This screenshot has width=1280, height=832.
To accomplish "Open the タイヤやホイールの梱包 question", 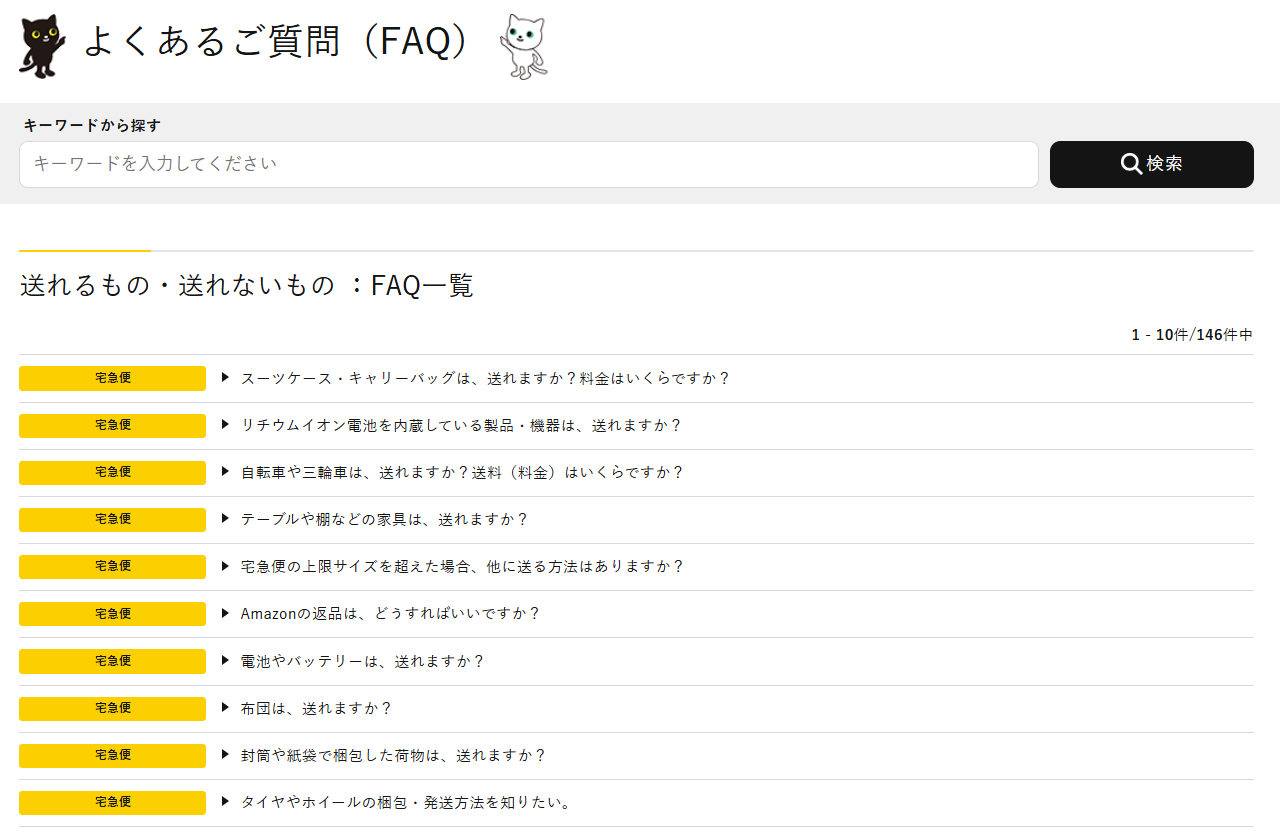I will pyautogui.click(x=405, y=802).
